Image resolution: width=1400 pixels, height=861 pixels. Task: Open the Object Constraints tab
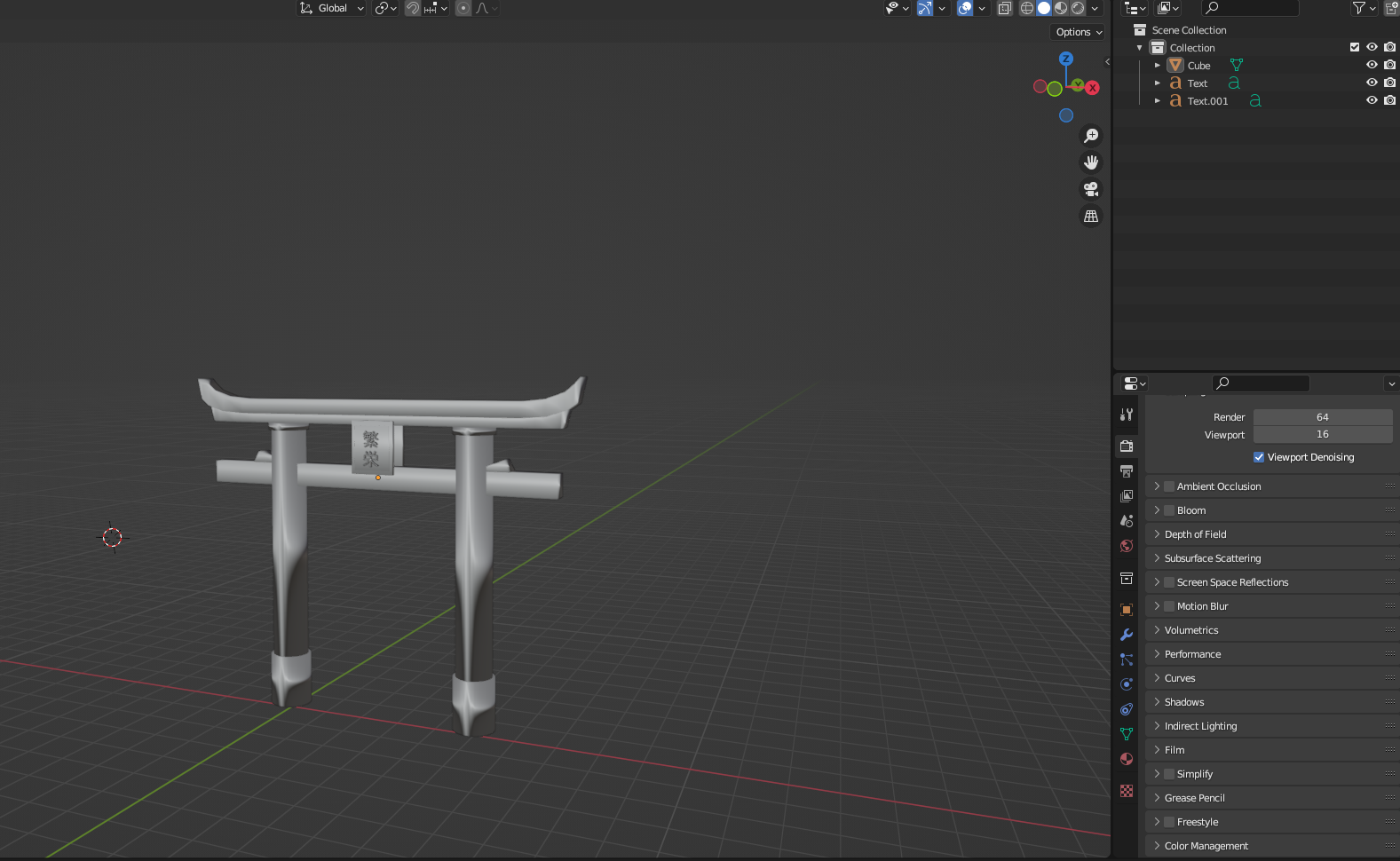[1127, 709]
